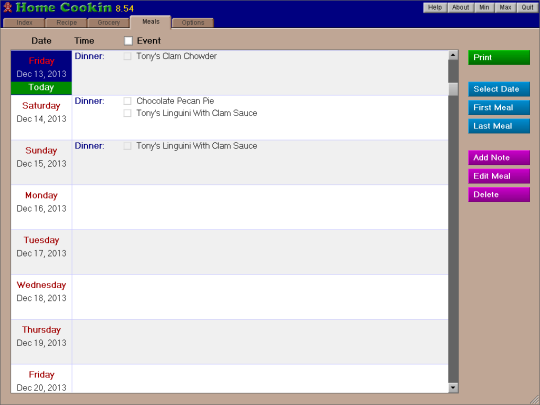
Task: Toggle the Event checkbox
Action: coord(128,41)
